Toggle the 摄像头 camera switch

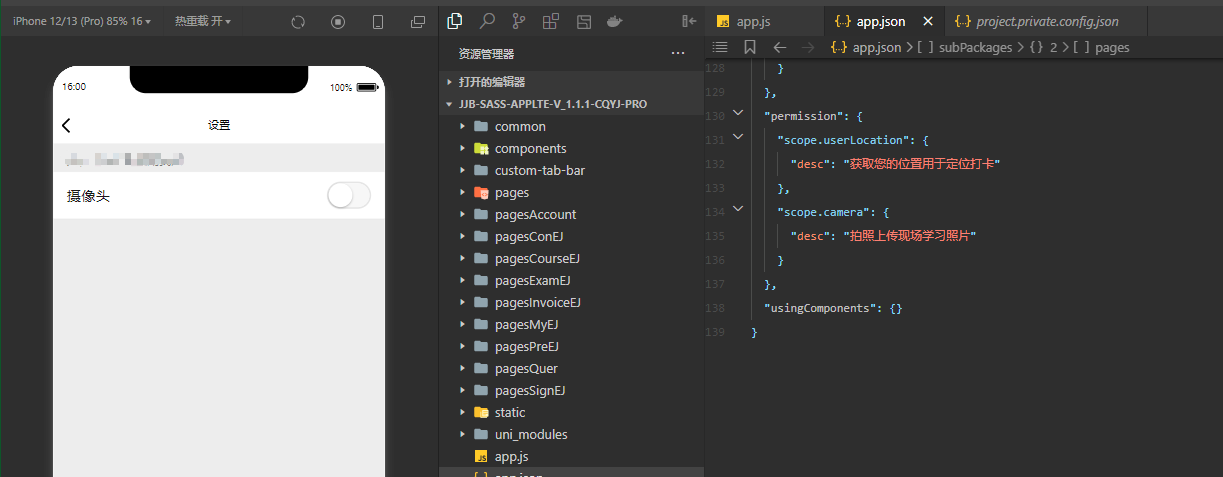coord(349,196)
